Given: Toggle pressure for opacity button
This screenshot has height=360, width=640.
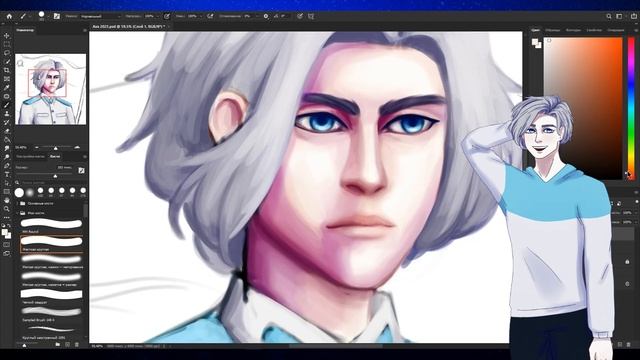Looking at the screenshot, I should (x=167, y=16).
